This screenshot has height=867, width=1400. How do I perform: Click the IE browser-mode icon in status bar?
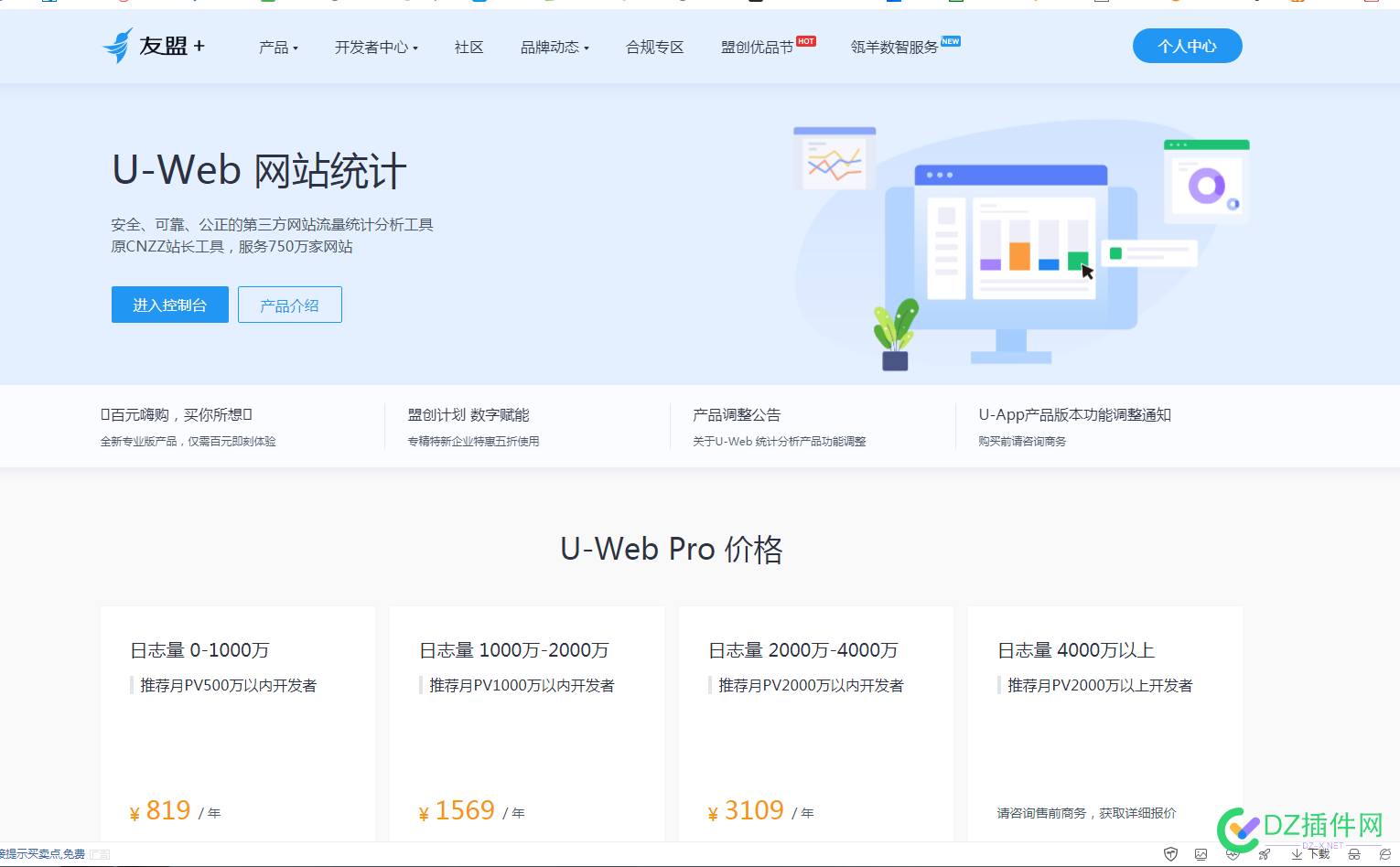[1385, 854]
